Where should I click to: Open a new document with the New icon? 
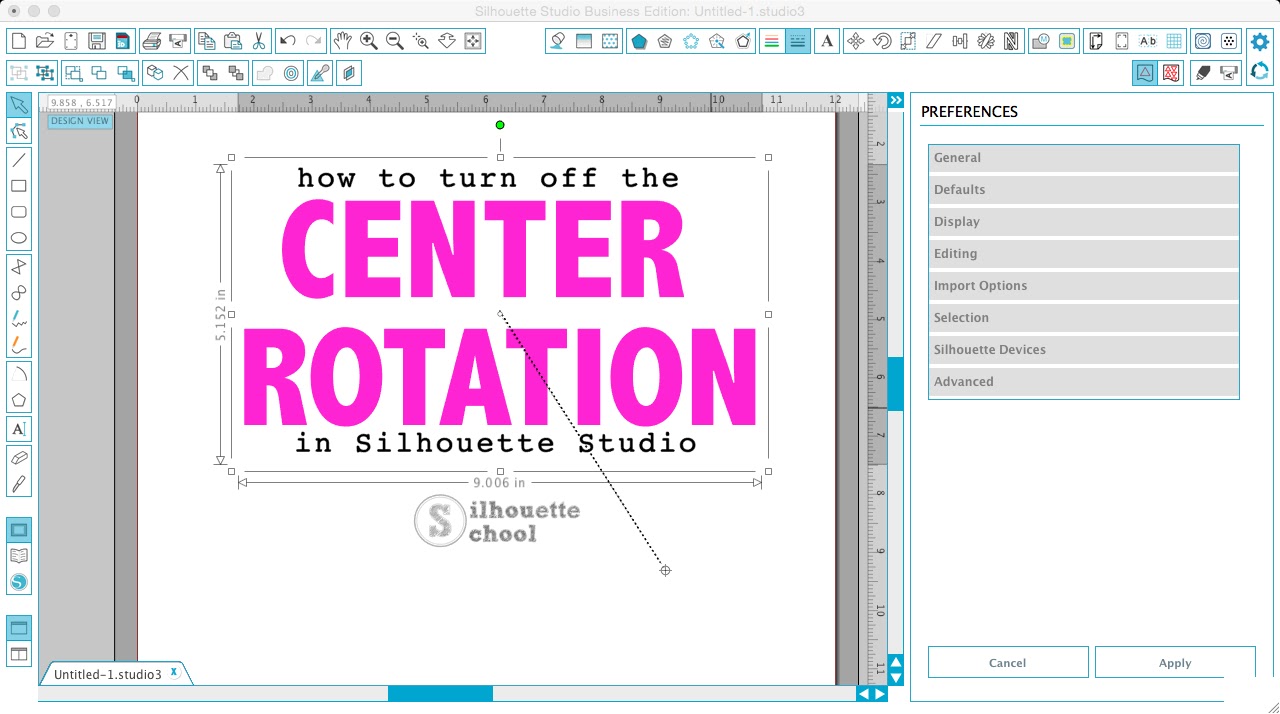coord(17,41)
